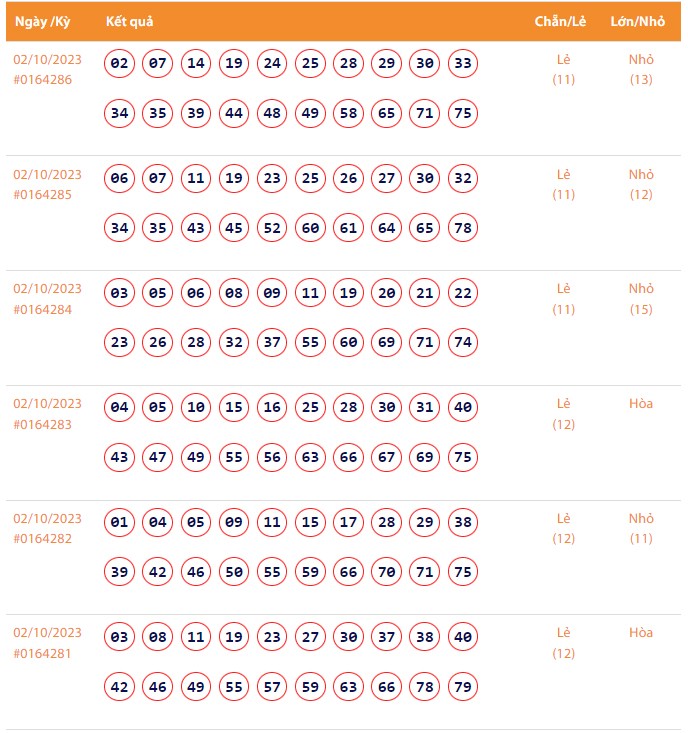Click the "Kết quả" column header

tap(130, 21)
